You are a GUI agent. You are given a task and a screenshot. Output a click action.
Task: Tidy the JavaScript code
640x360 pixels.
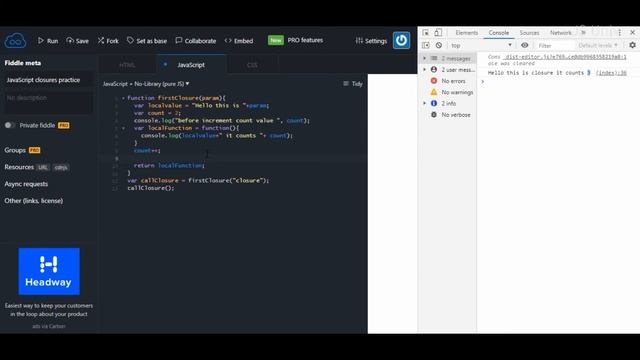click(353, 84)
